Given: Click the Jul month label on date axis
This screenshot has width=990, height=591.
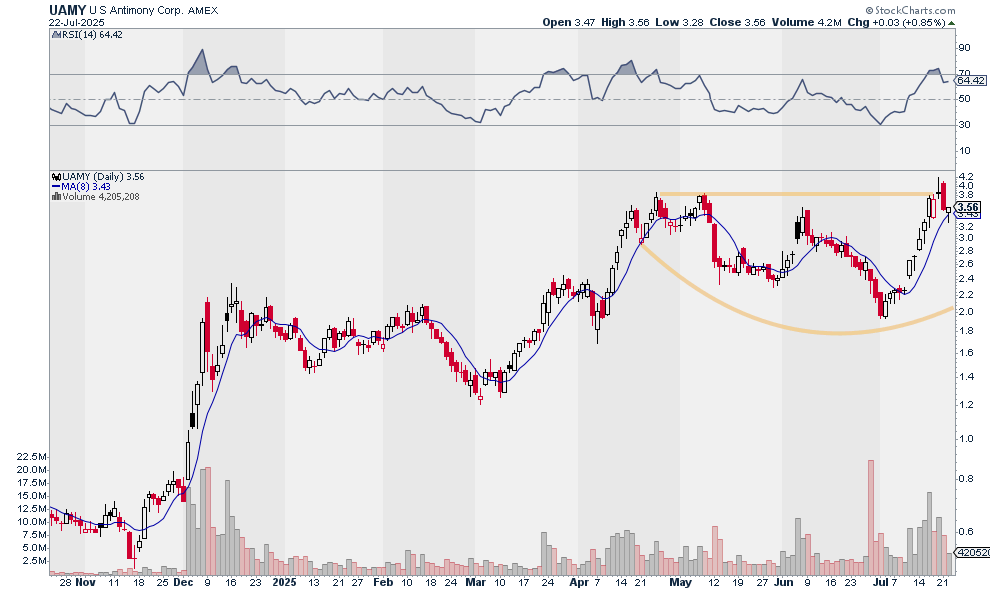Looking at the screenshot, I should (x=880, y=582).
